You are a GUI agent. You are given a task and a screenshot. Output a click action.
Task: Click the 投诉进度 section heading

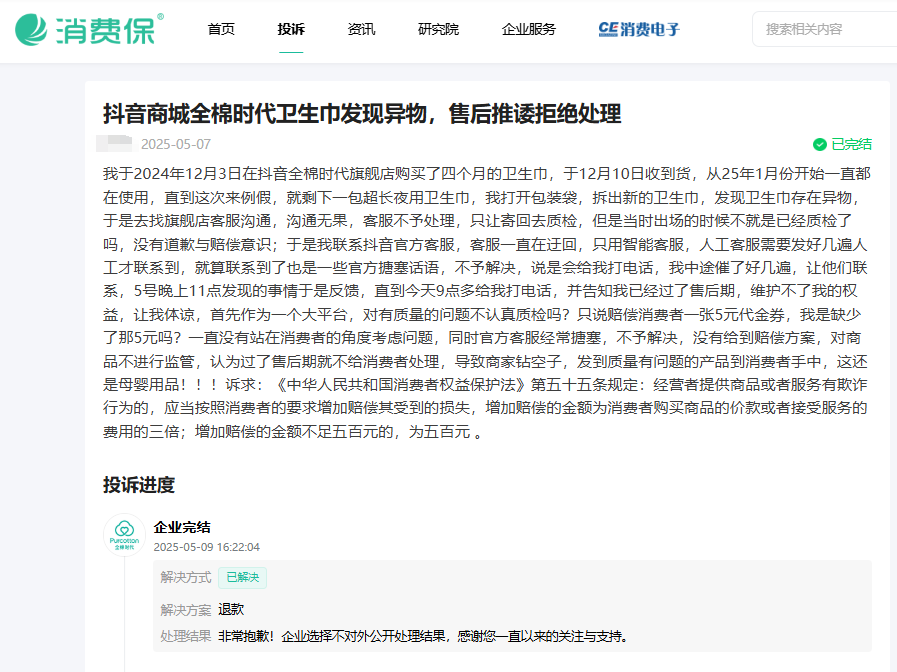tap(138, 485)
